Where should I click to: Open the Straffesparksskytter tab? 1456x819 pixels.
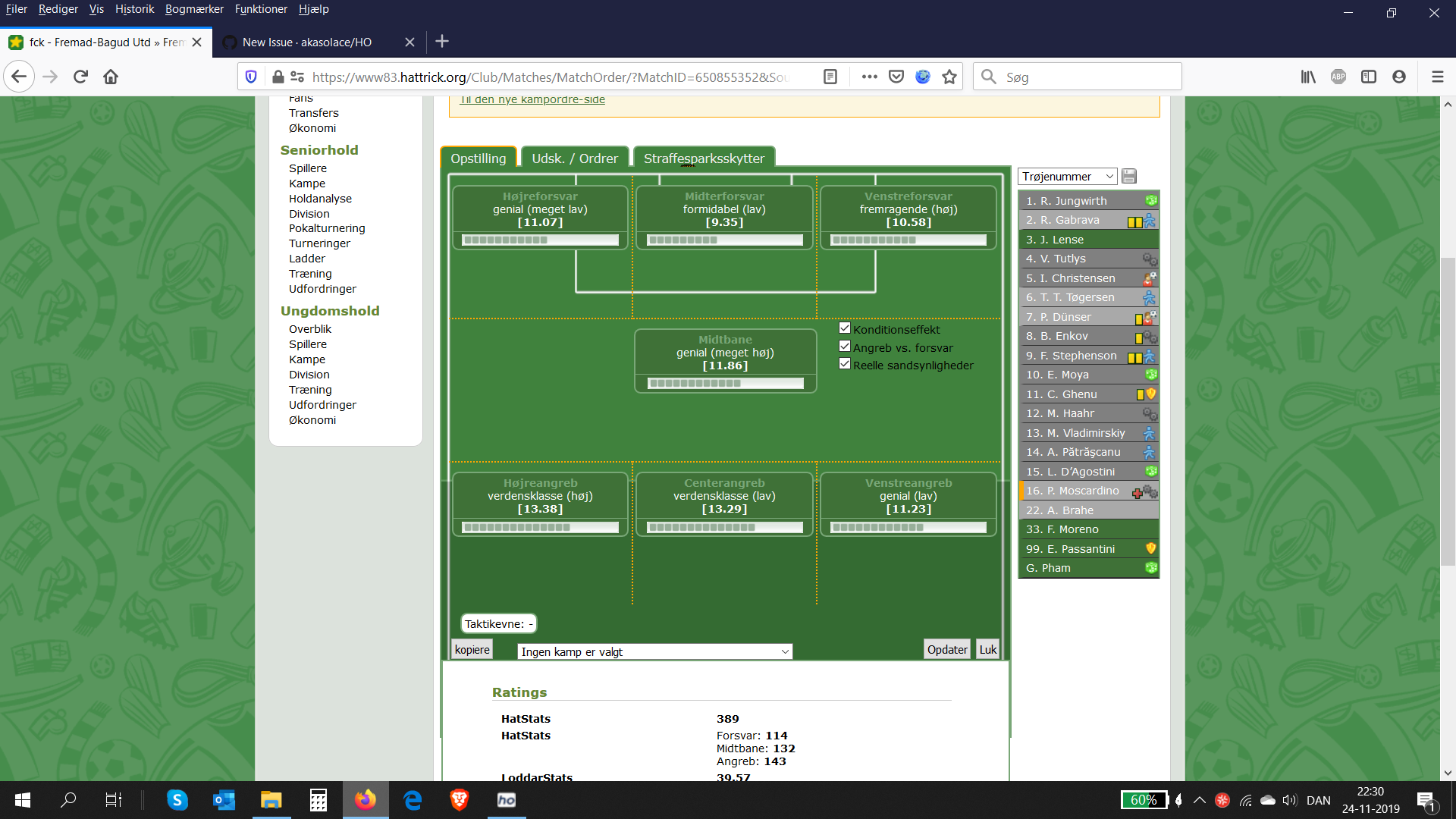703,158
